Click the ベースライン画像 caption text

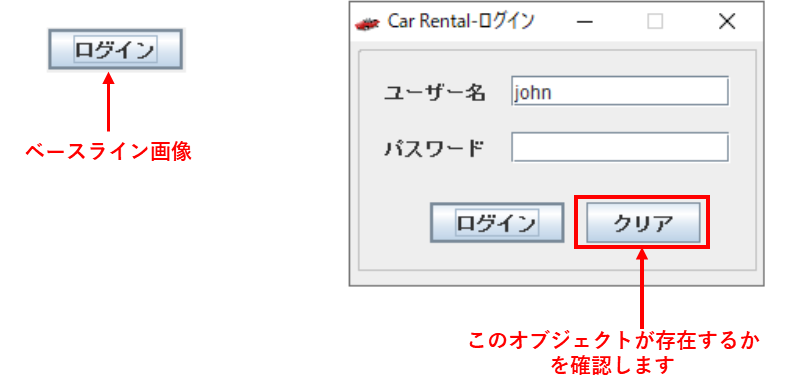[108, 152]
